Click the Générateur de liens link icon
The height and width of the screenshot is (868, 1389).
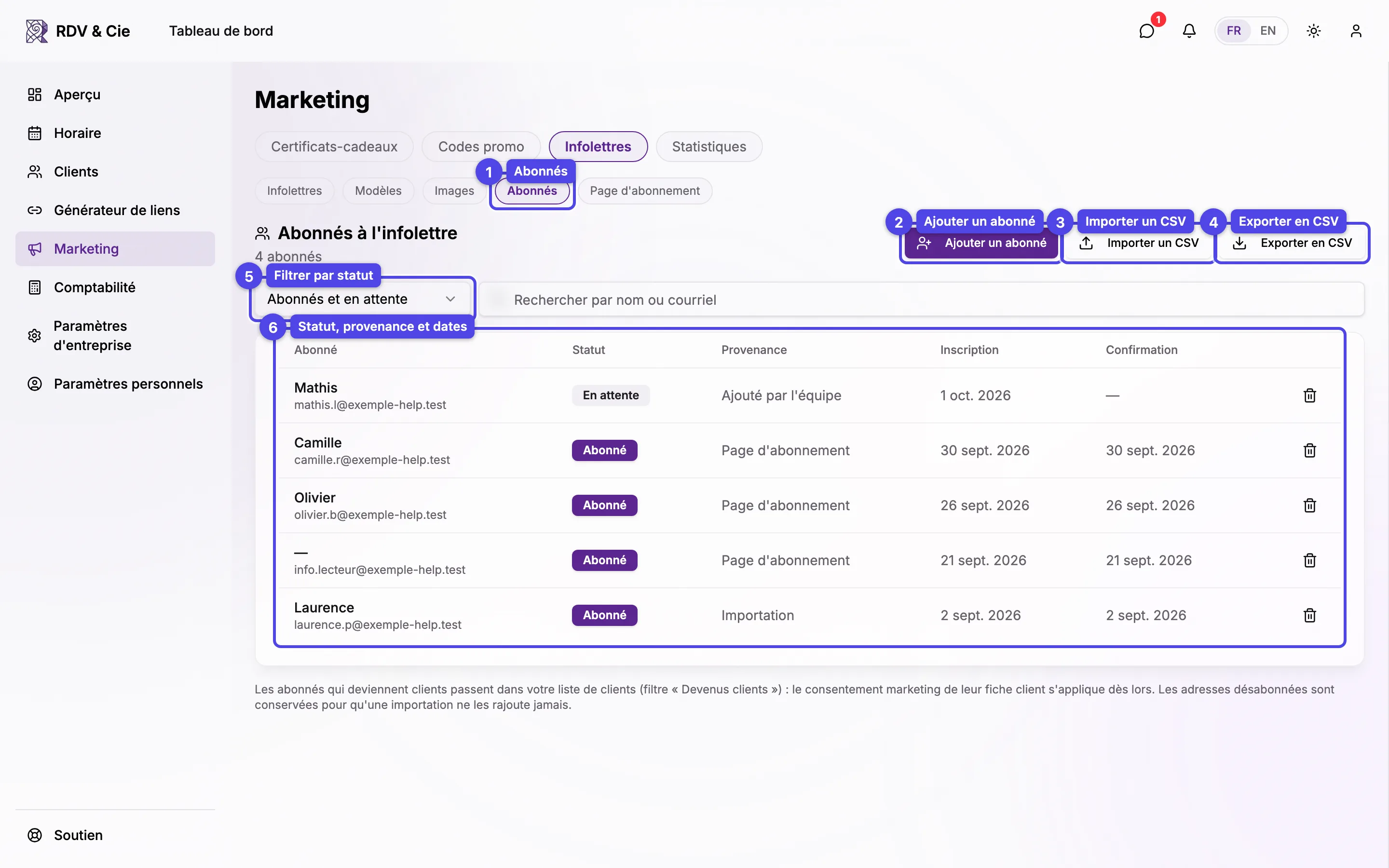35,210
